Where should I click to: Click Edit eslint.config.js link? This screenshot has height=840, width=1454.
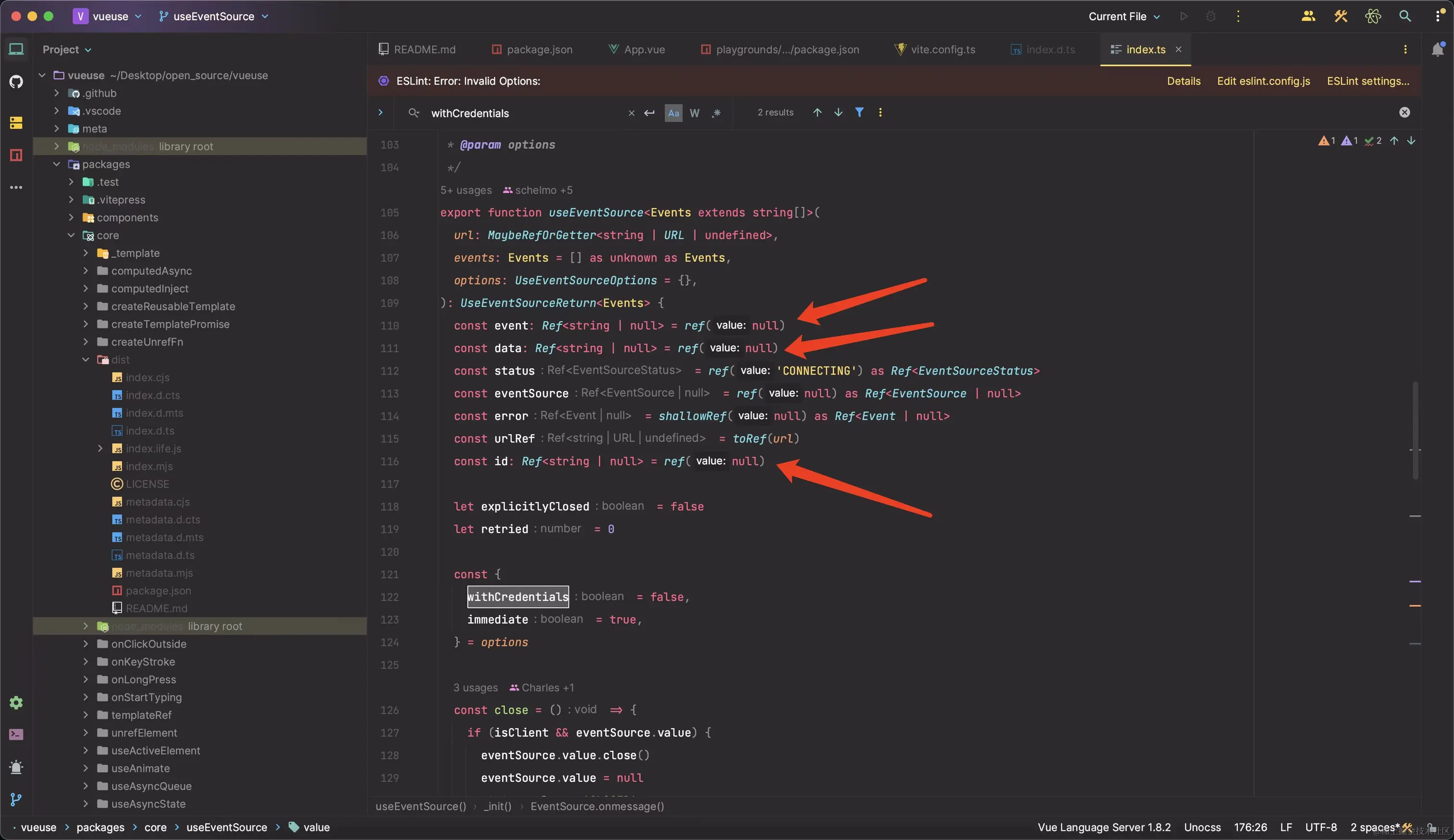(1263, 81)
